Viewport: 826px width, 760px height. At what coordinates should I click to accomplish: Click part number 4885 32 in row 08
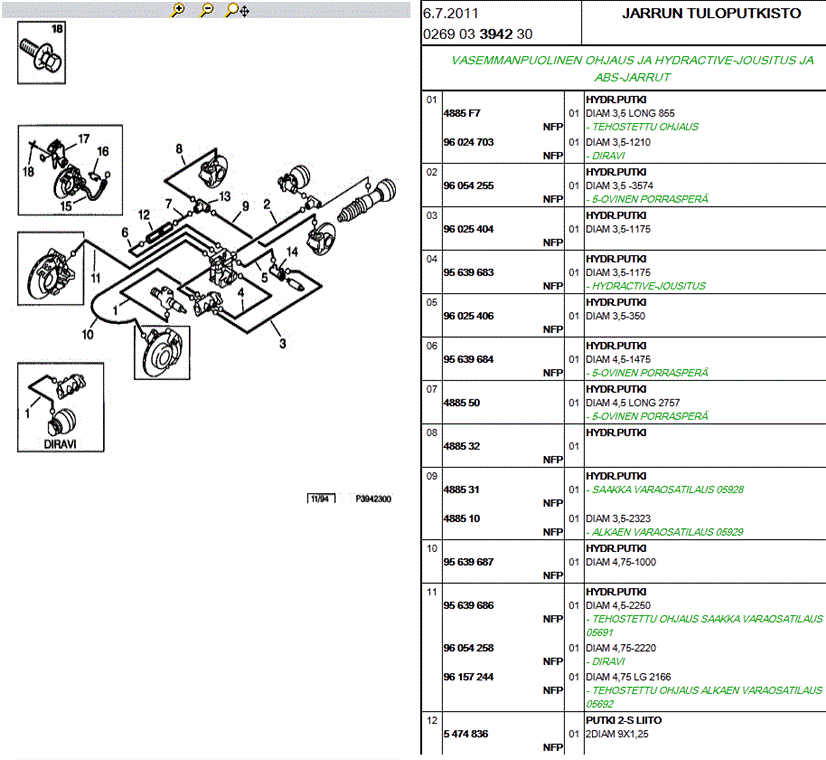tap(462, 446)
